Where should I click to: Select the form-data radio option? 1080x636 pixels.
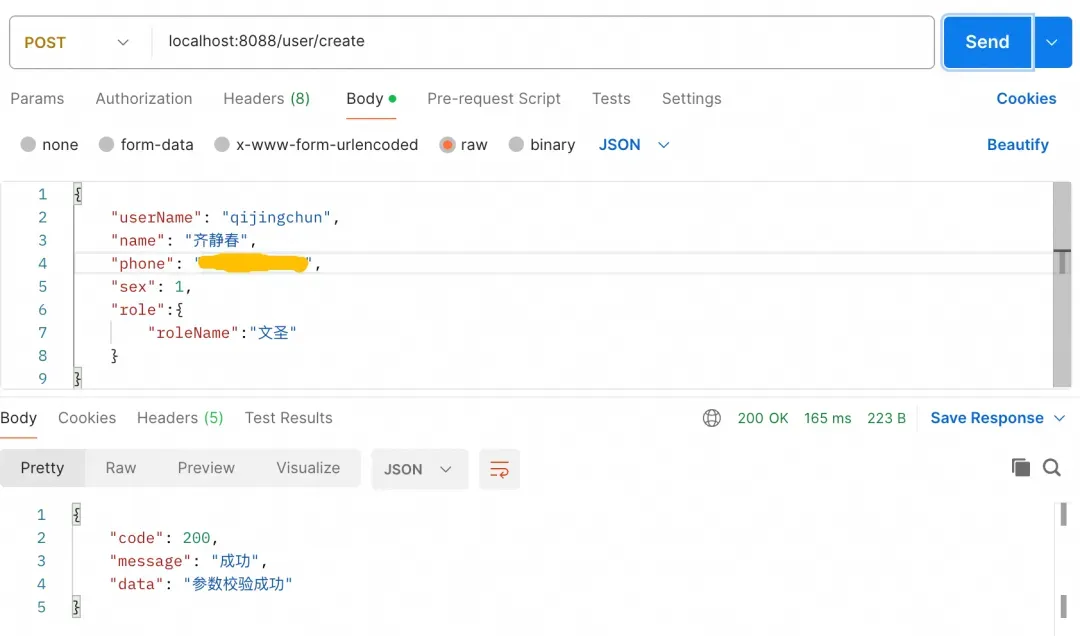(106, 145)
